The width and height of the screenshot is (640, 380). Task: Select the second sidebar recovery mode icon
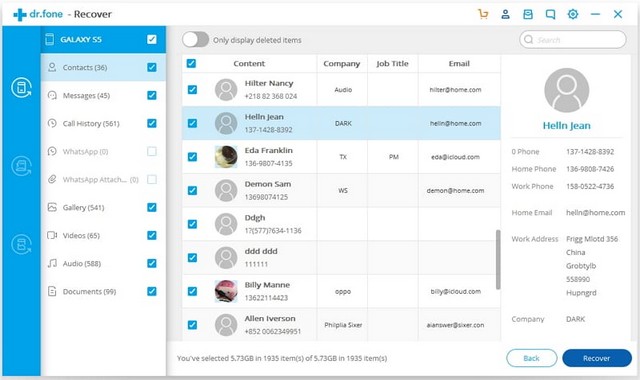pos(21,166)
